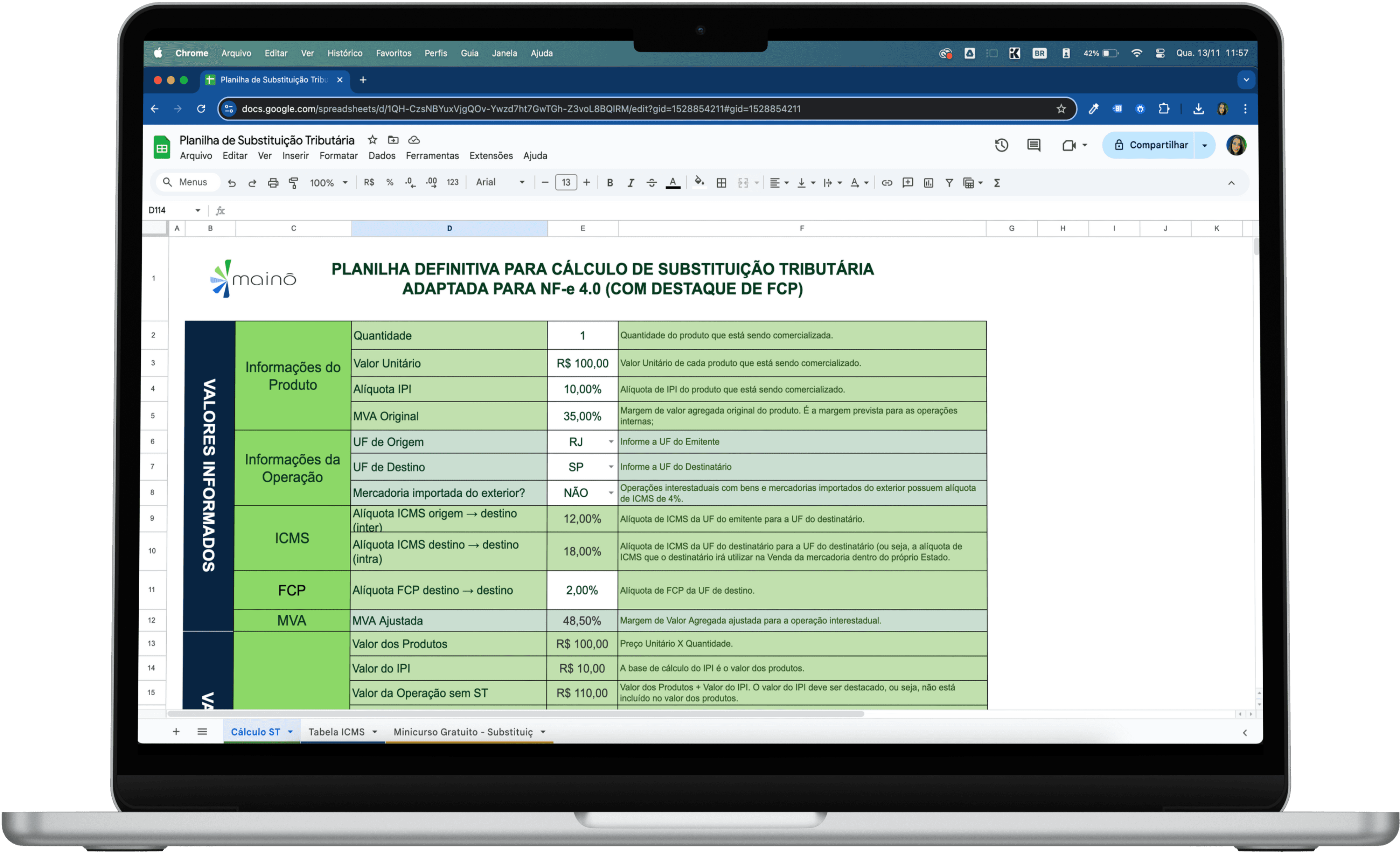Screen dimensions: 1400x852
Task: Create a filter icon
Action: coord(949,183)
